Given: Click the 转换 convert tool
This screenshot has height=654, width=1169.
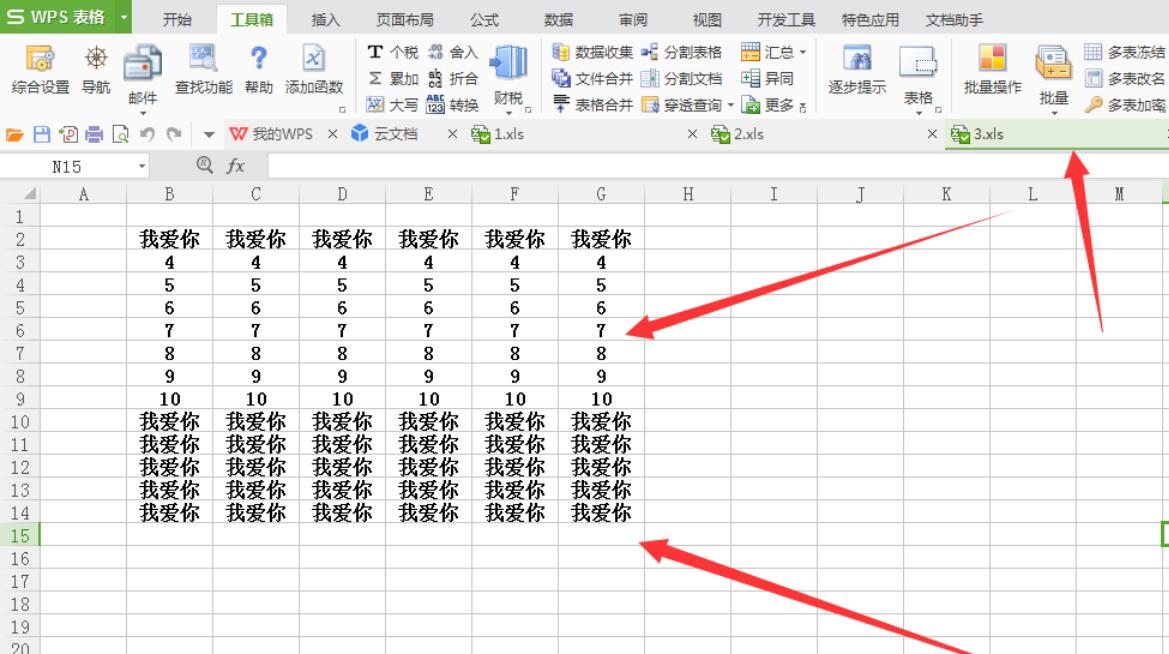Looking at the screenshot, I should [453, 105].
